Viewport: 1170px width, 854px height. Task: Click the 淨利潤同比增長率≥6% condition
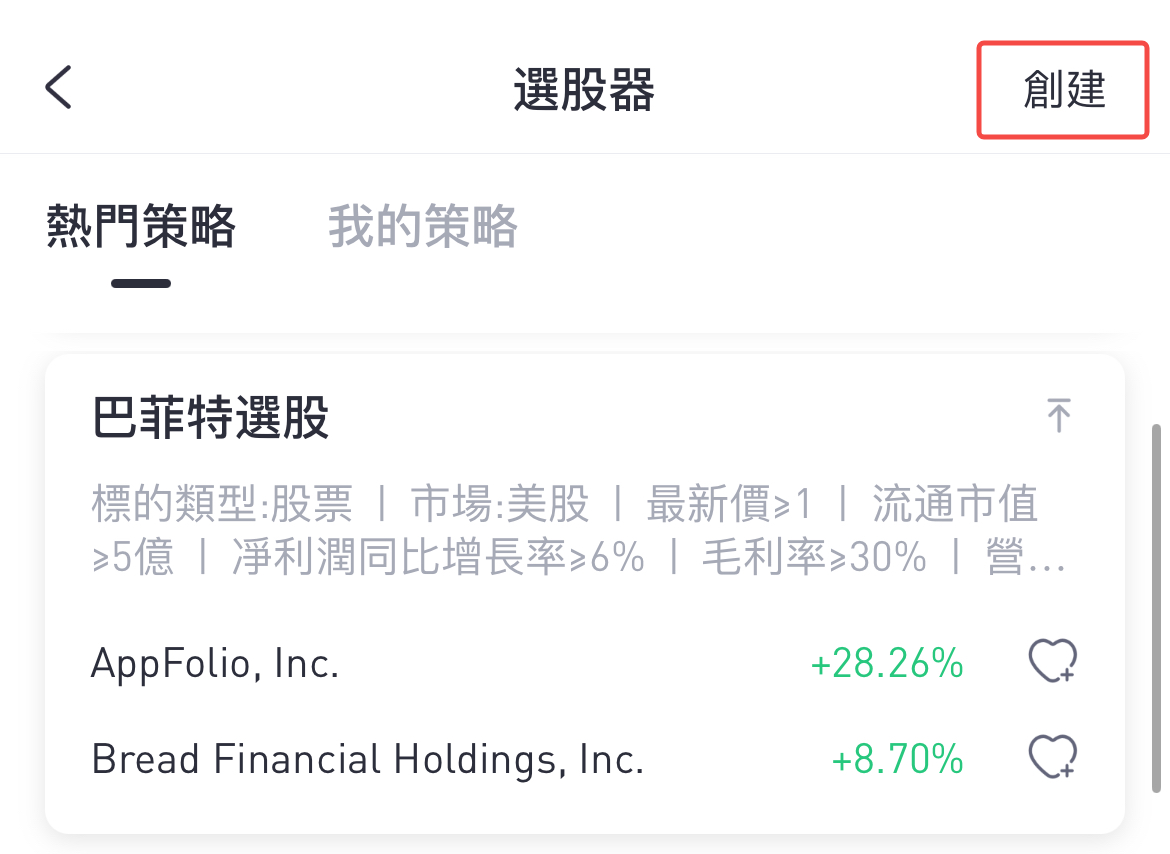point(438,558)
